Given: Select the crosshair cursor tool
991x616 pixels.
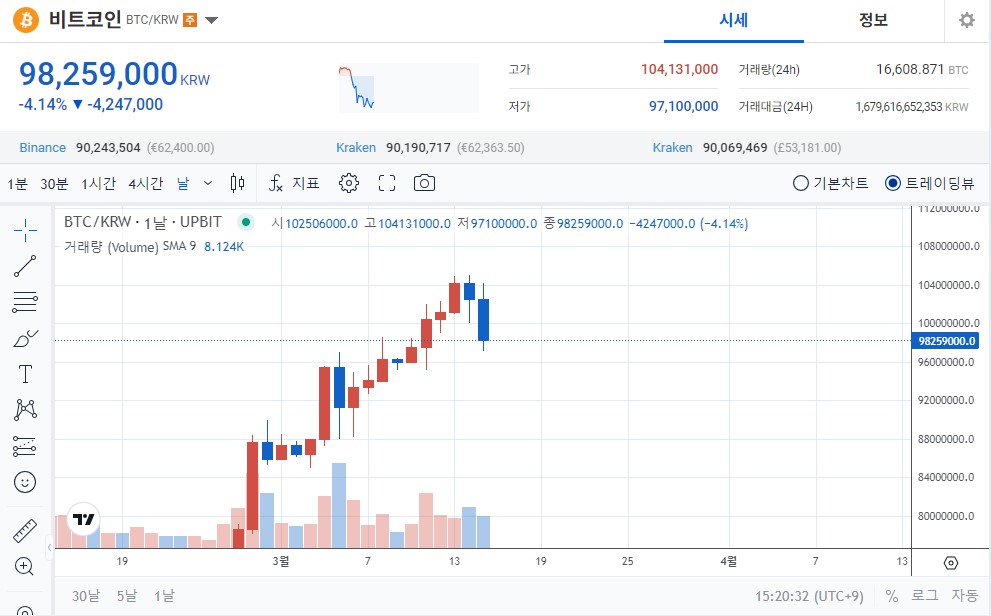Looking at the screenshot, I should pyautogui.click(x=25, y=231).
